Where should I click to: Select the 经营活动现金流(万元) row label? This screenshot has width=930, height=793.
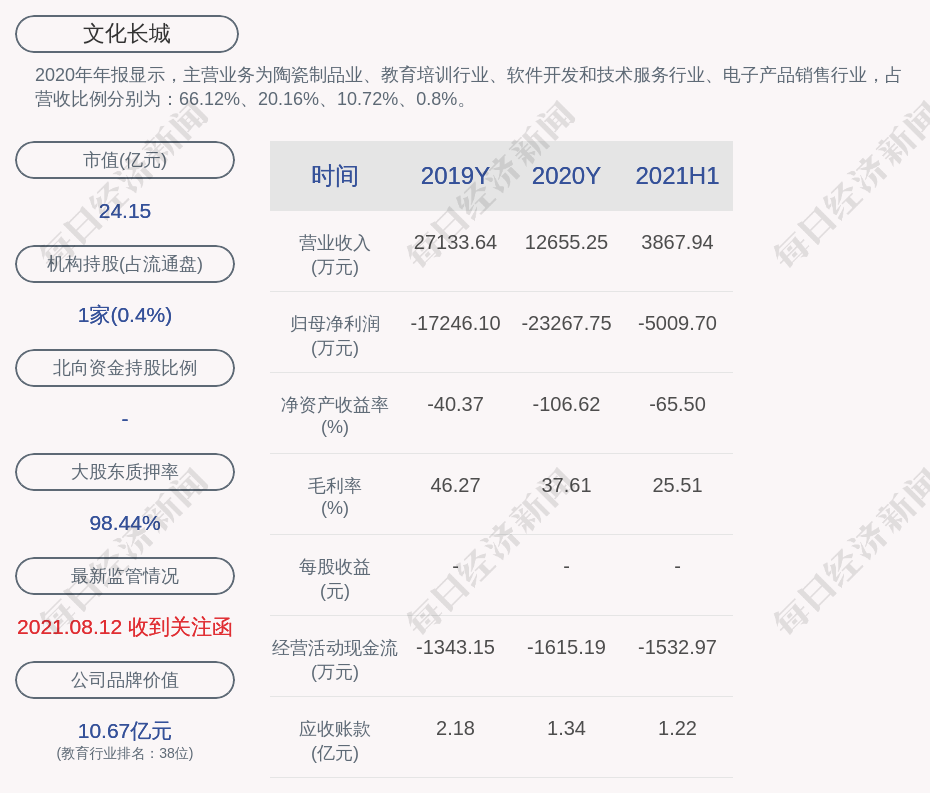[x=335, y=660]
